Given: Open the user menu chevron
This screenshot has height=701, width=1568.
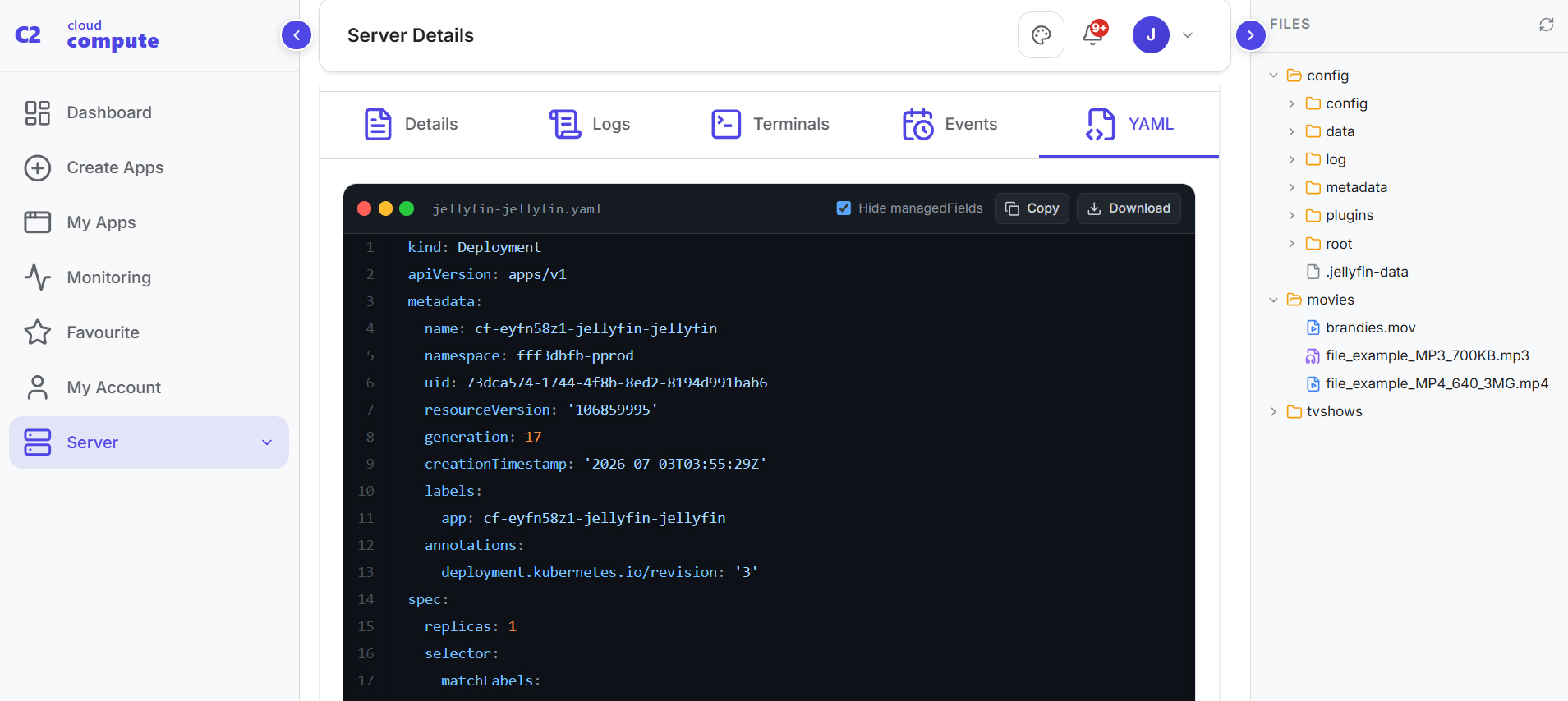Looking at the screenshot, I should tap(1188, 35).
